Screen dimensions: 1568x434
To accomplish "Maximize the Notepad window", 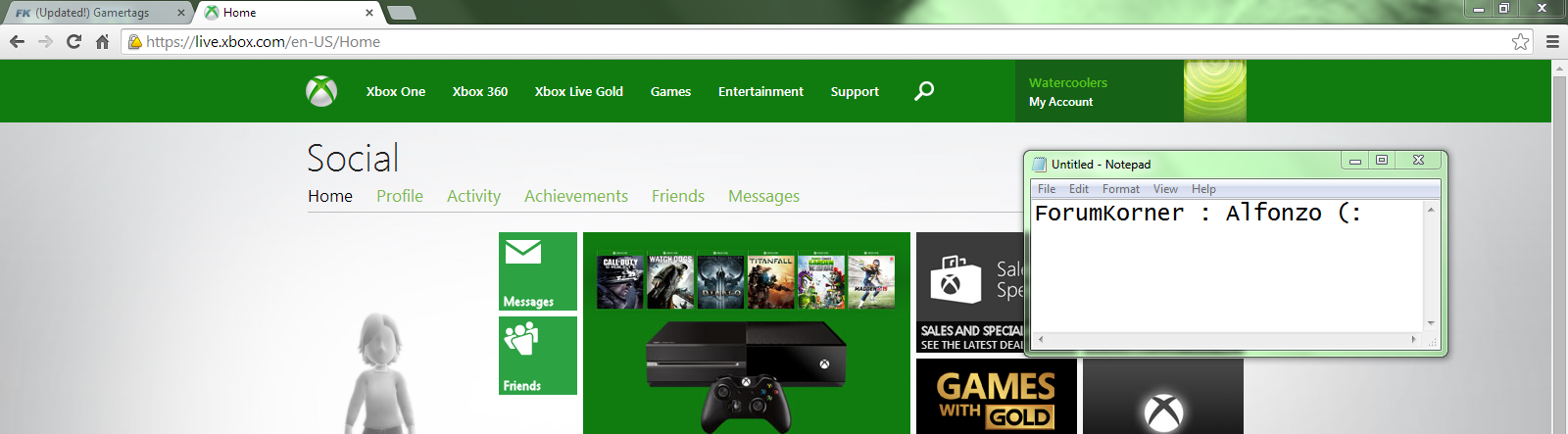I will 1382,161.
